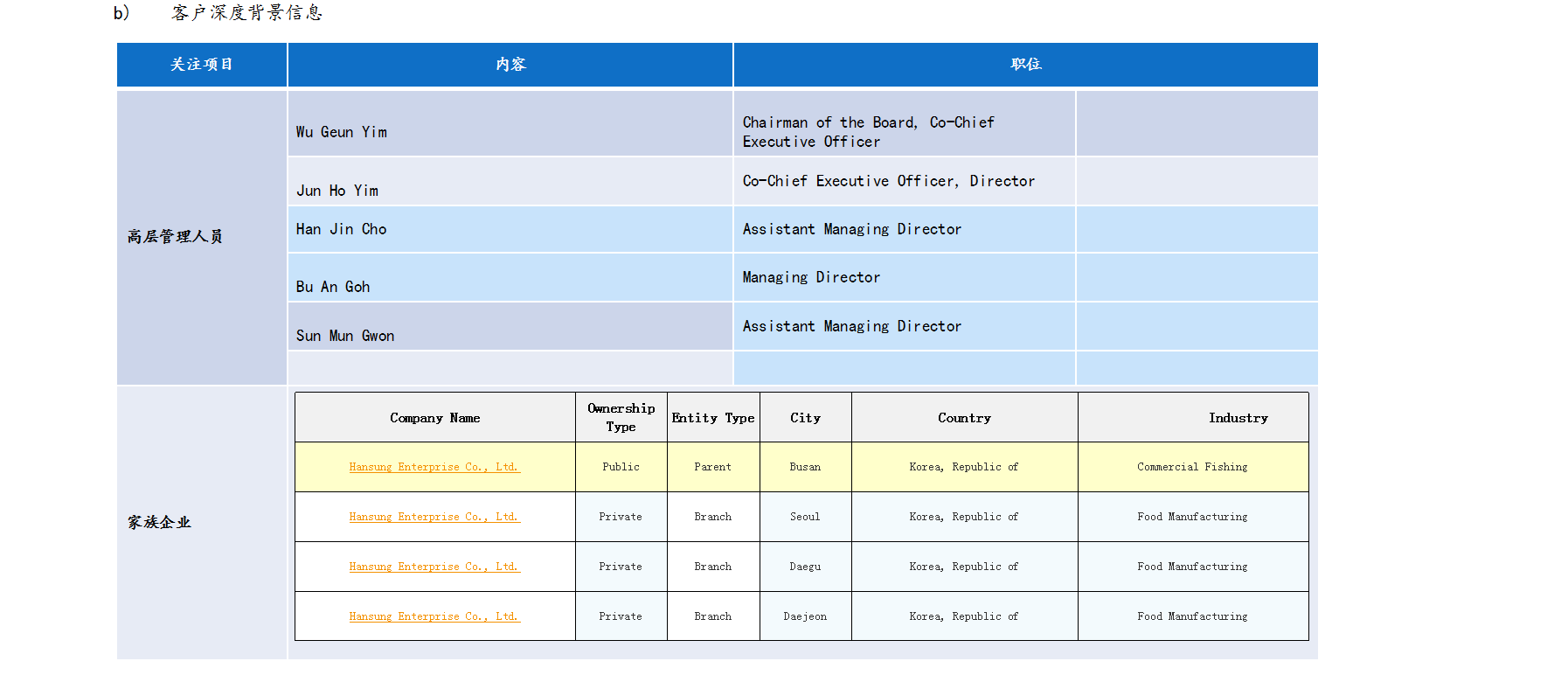Select the name Sun Mun Gwon

345,336
